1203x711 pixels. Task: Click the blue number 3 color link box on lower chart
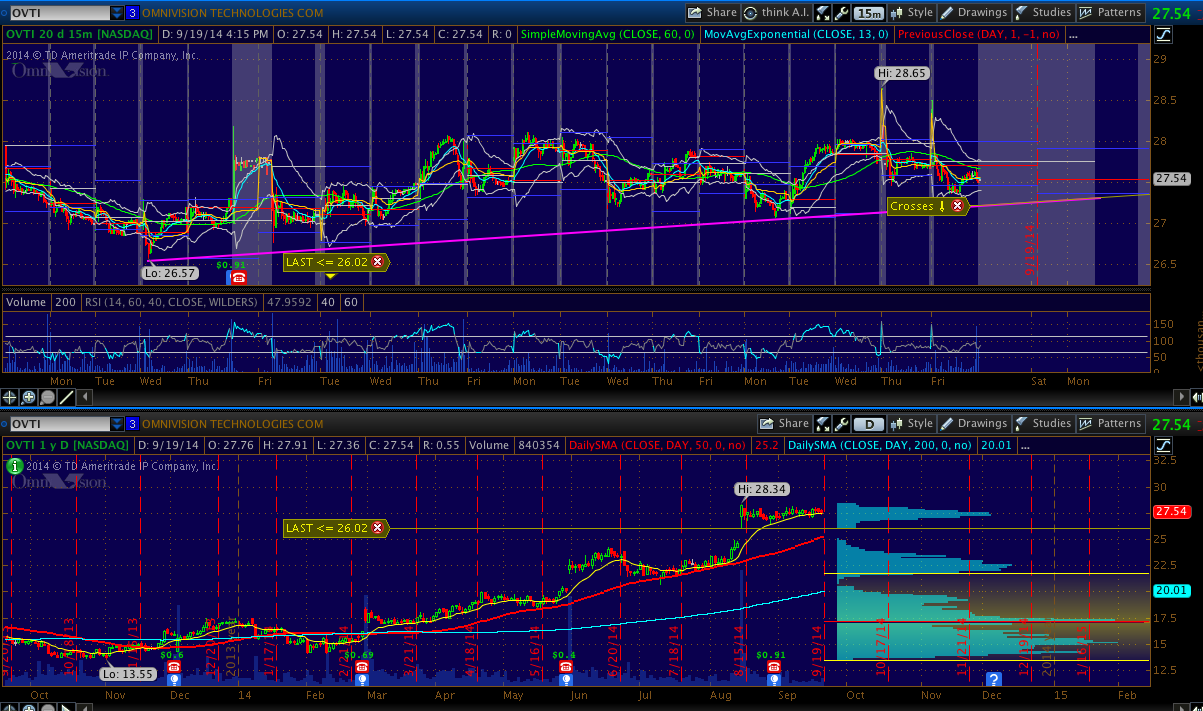(x=132, y=424)
